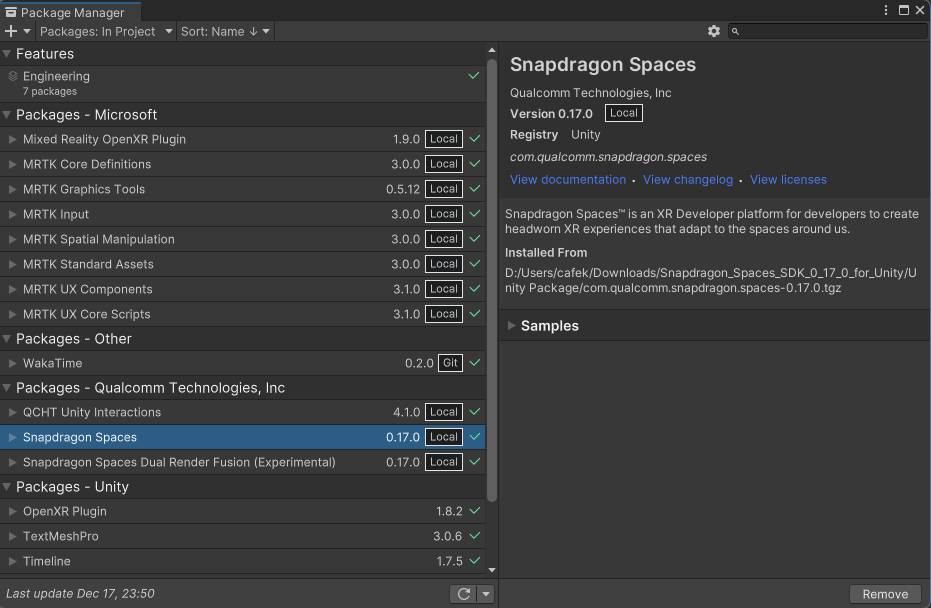The width and height of the screenshot is (931, 608).
Task: Expand the MRTK Graphics Tools row arrow
Action: click(12, 189)
